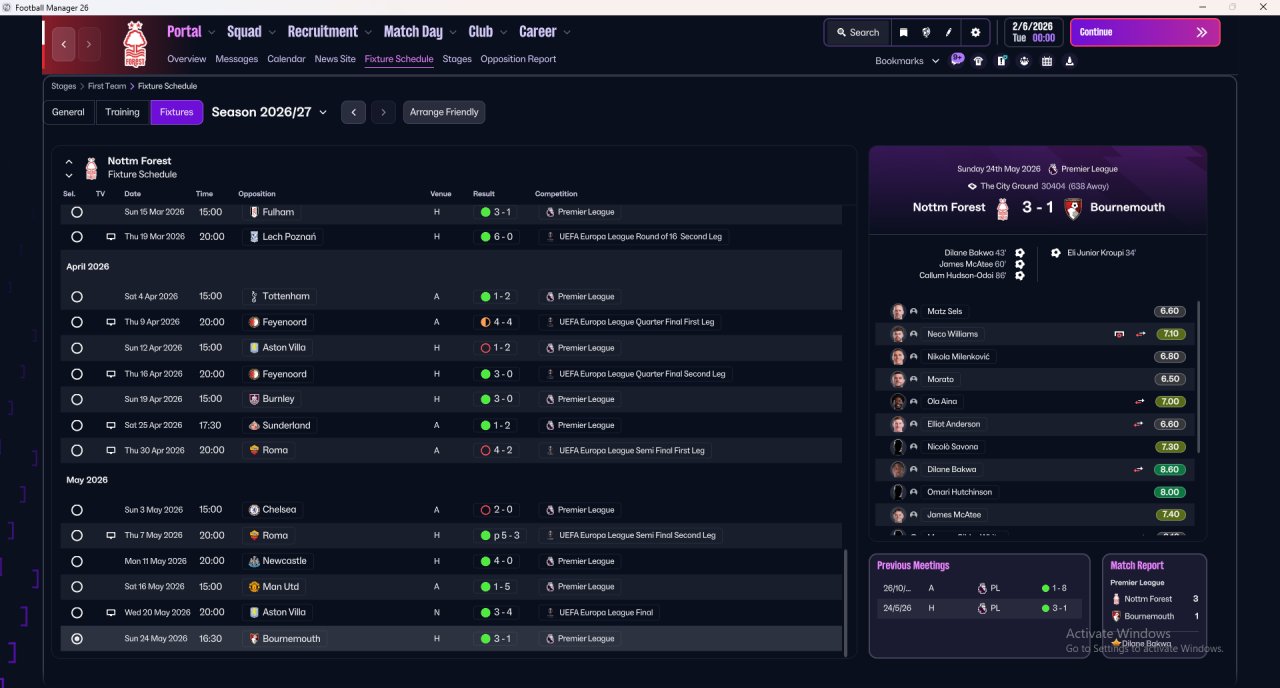
Task: Switch to the Training tab
Action: tap(122, 112)
